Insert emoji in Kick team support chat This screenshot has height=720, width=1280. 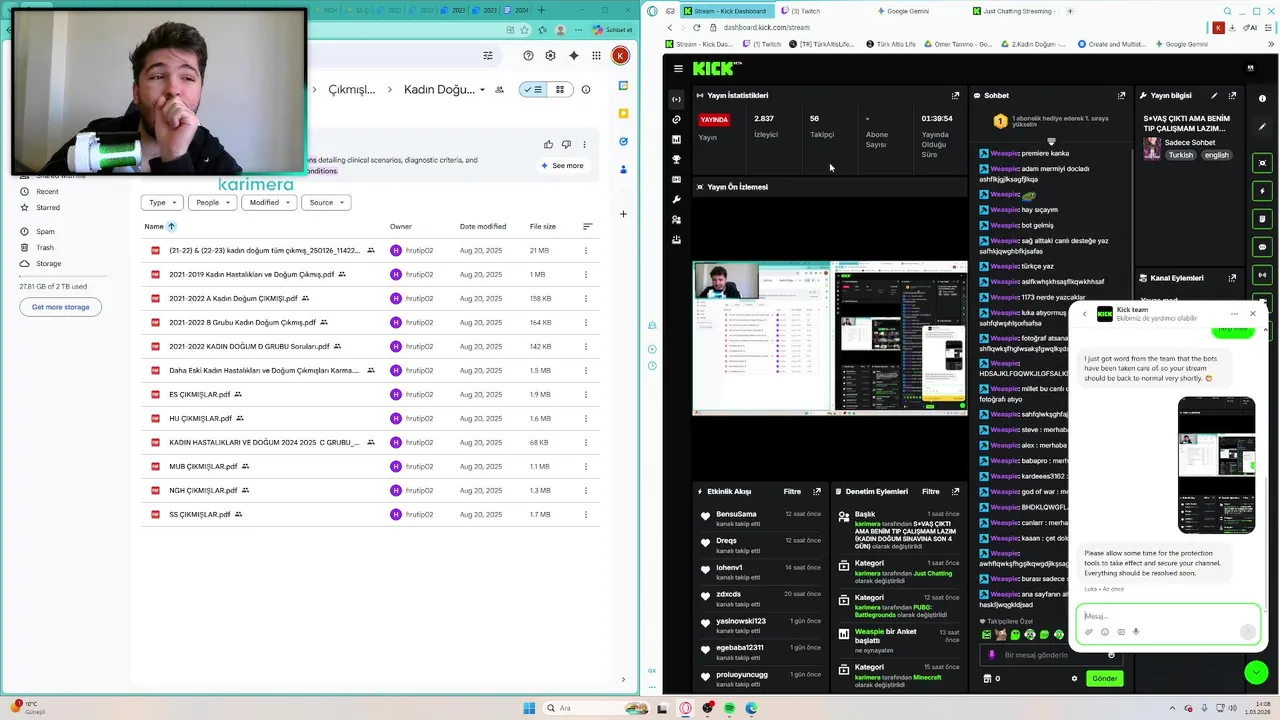pos(1105,632)
